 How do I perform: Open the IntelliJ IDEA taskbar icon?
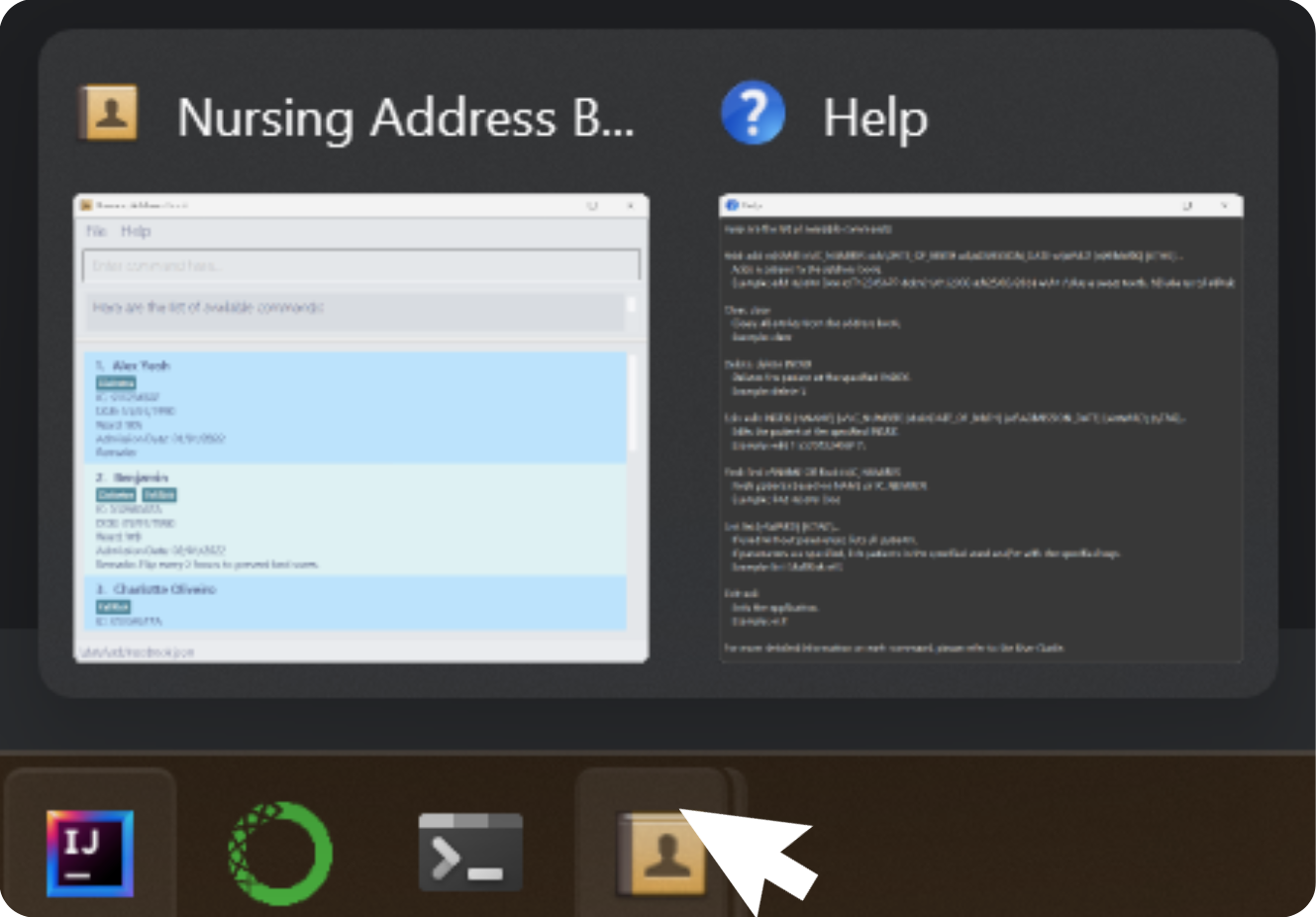[x=90, y=853]
